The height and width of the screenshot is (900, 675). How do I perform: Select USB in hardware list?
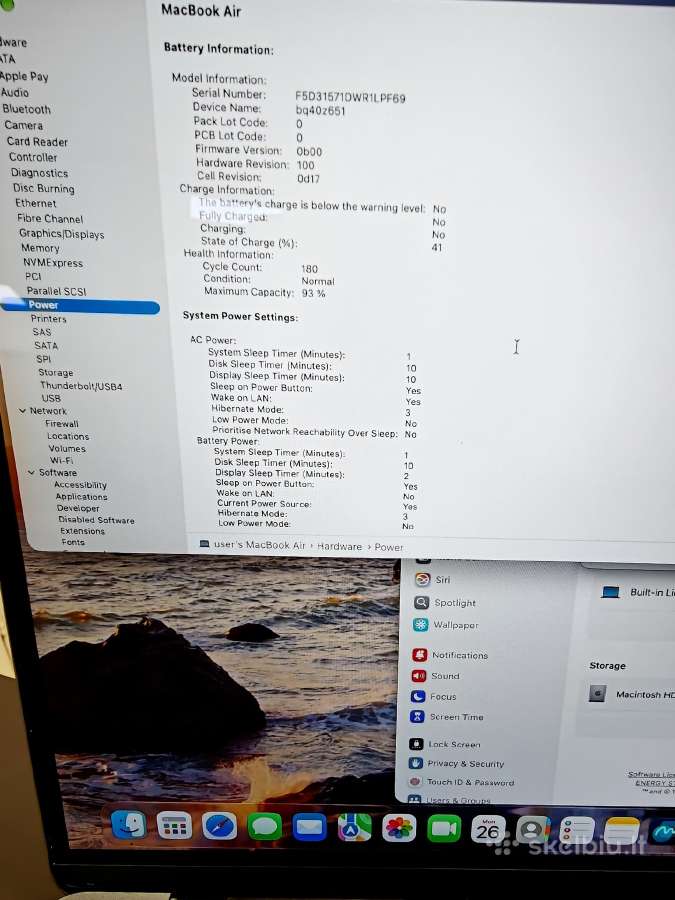pos(51,398)
